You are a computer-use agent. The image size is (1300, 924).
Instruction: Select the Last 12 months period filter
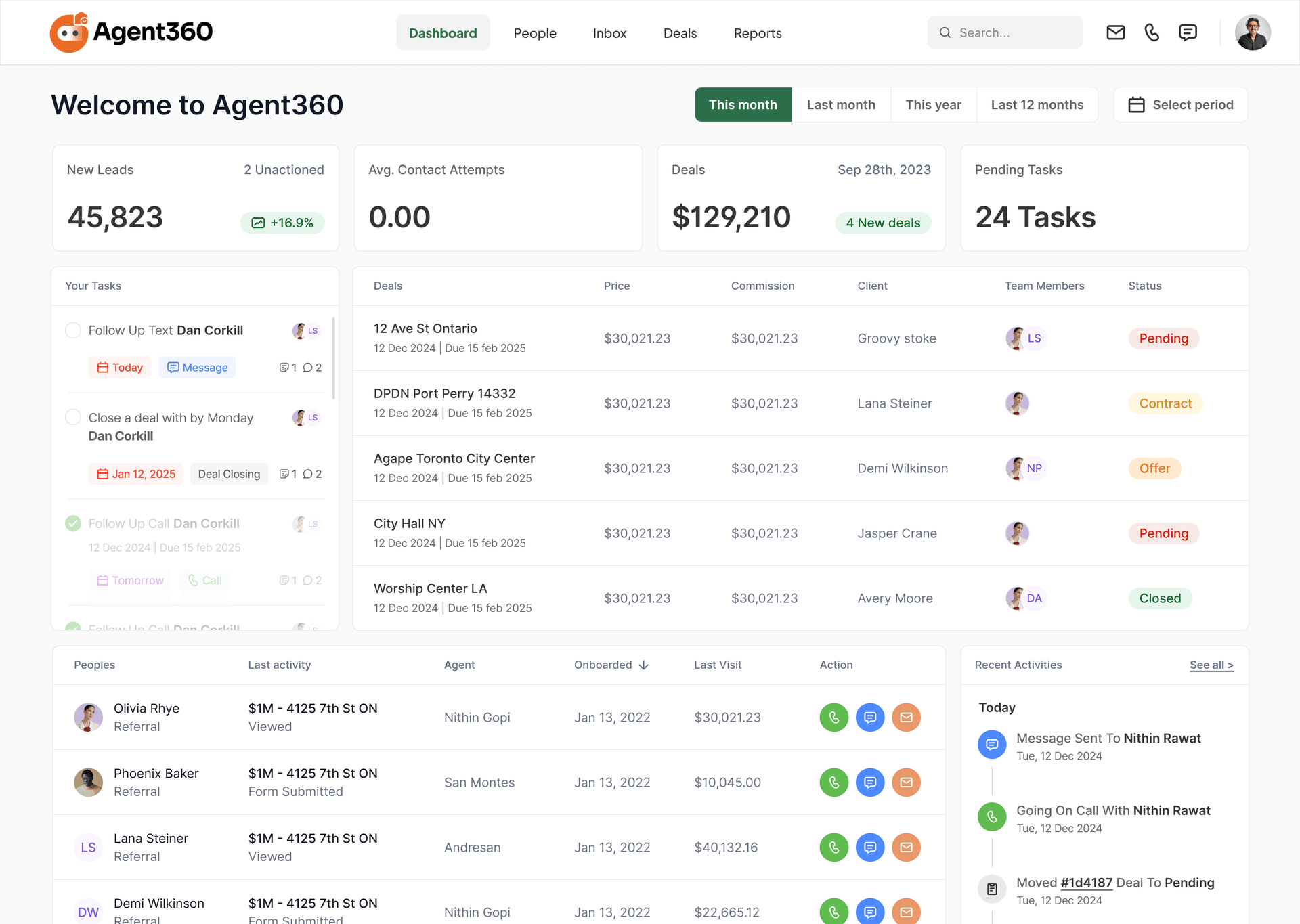click(1037, 104)
